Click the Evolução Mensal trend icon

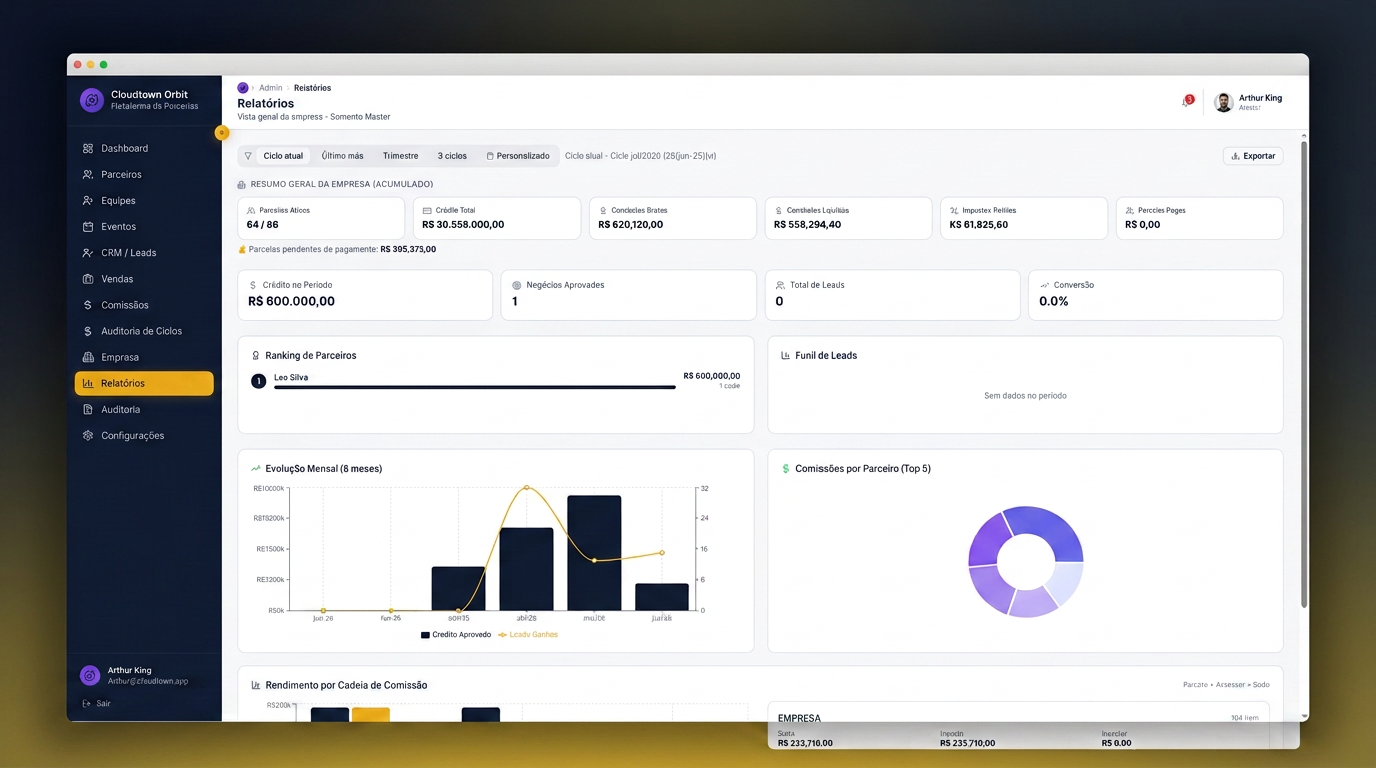[x=256, y=468]
